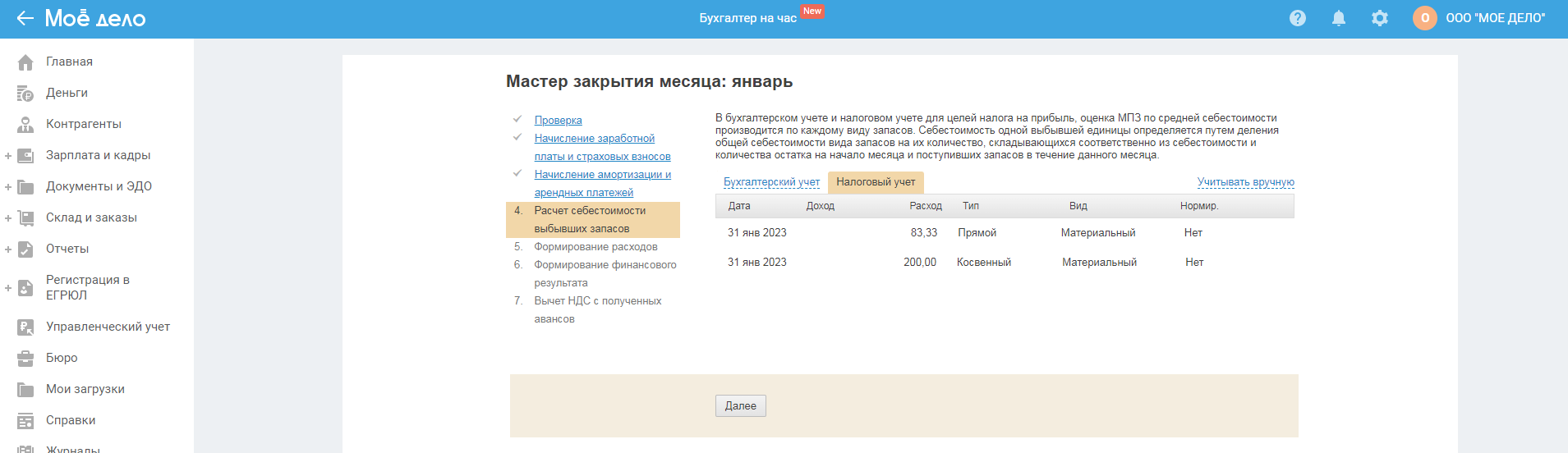The width and height of the screenshot is (1568, 453).
Task: Click step 6 Формирование финансового результата
Action: [x=605, y=274]
